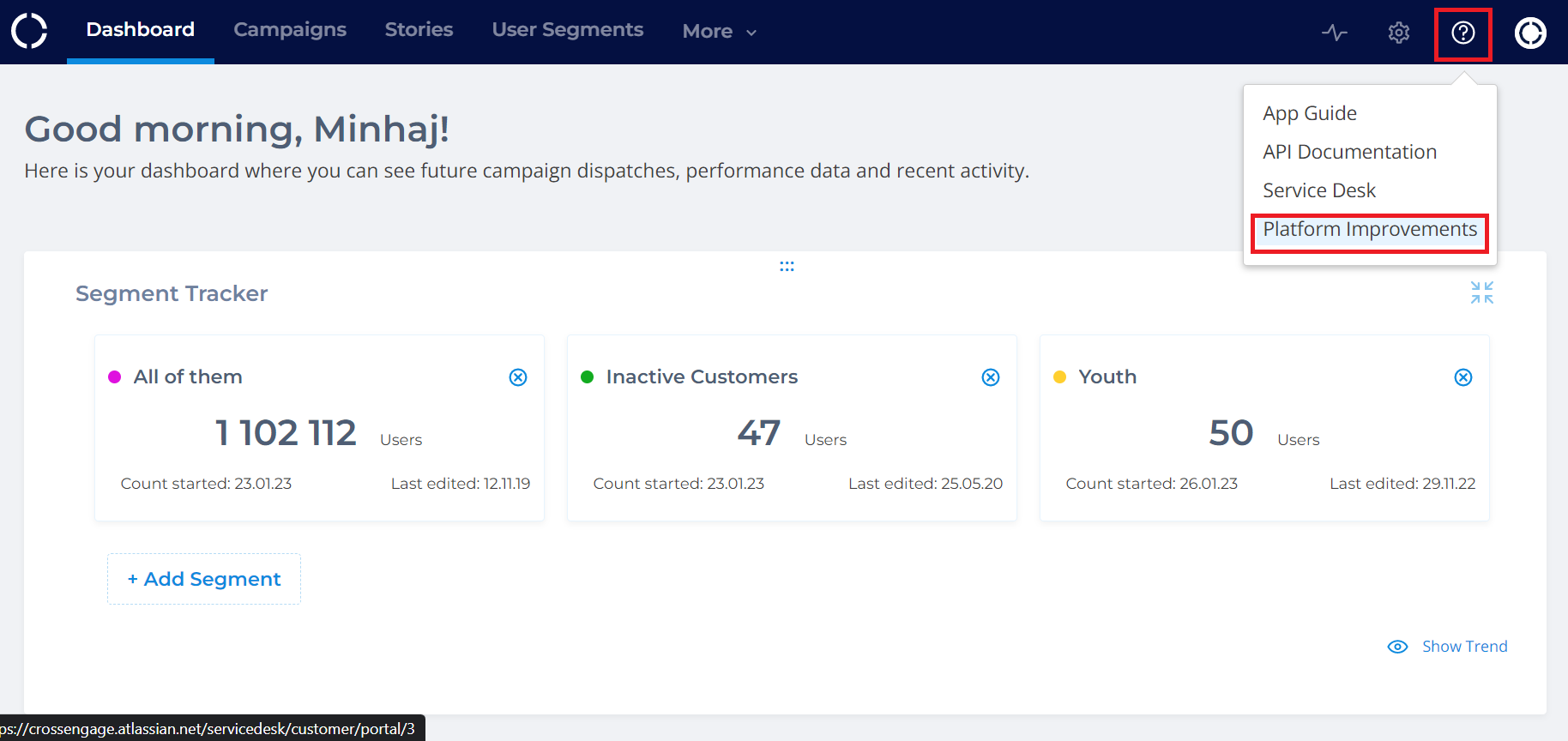Remove the Youth segment card
The height and width of the screenshot is (741, 1568).
[1463, 377]
